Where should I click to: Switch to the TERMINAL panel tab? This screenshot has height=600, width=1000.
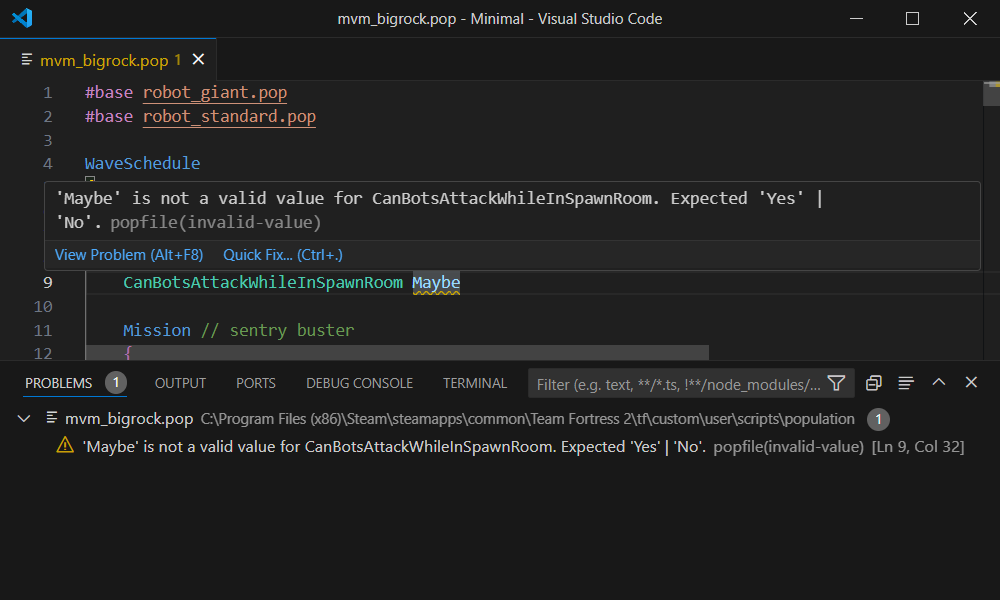coord(475,383)
